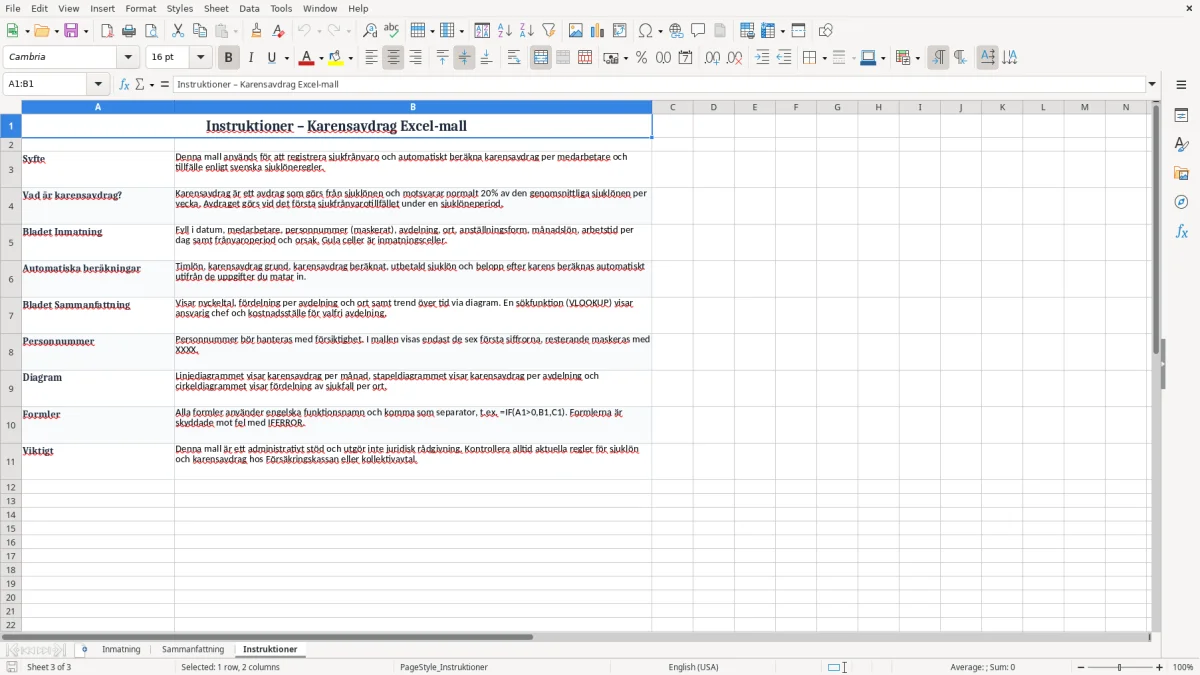Insert Hyperlink globe icon
1200x675 pixels.
click(677, 31)
